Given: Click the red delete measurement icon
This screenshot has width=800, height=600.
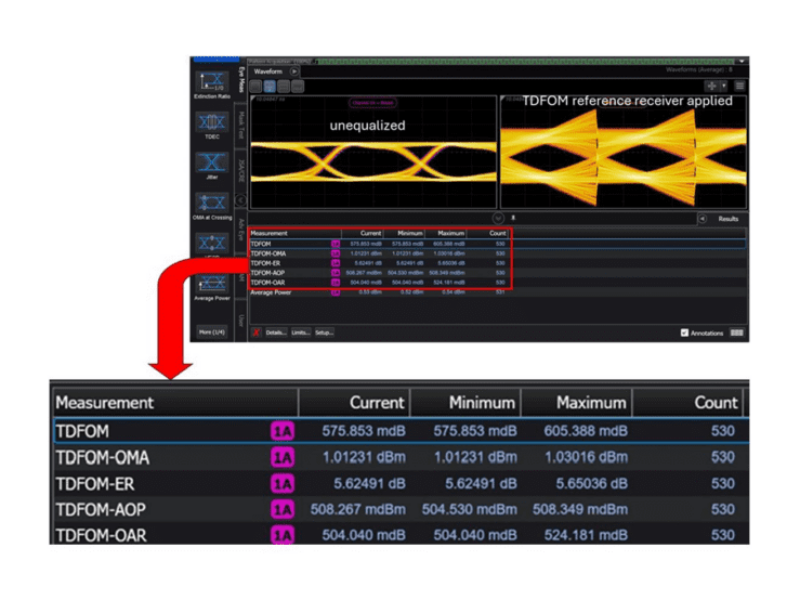Looking at the screenshot, I should coord(257,331).
